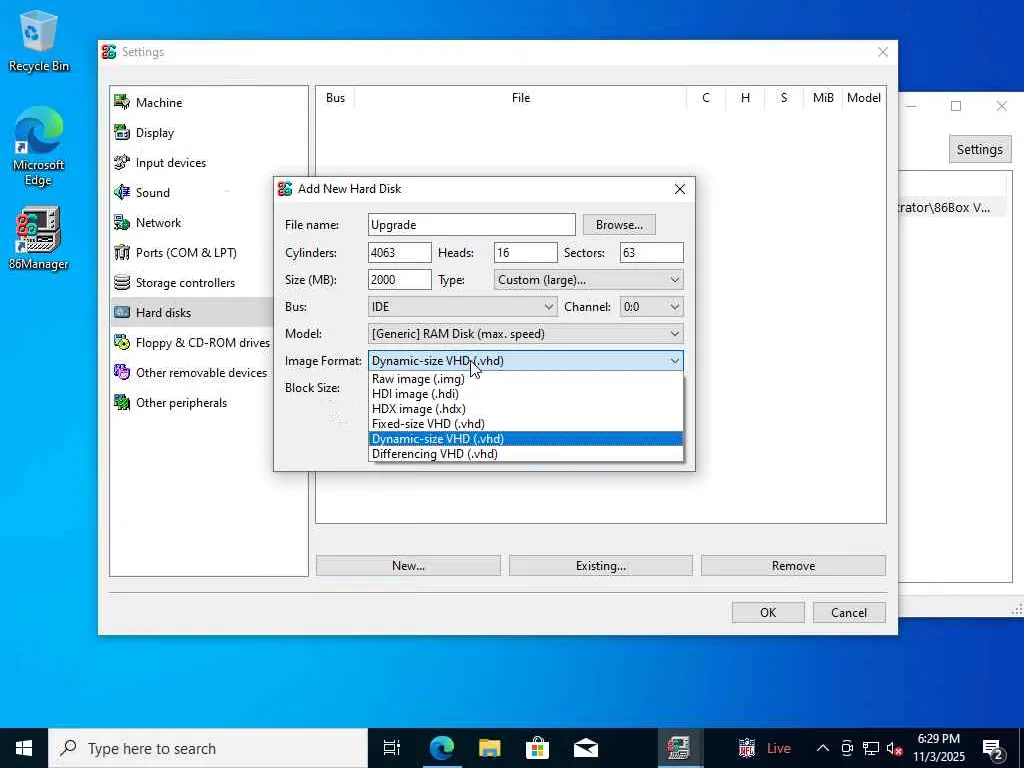Image resolution: width=1024 pixels, height=768 pixels.
Task: Select the Display category icon
Action: coord(122,132)
